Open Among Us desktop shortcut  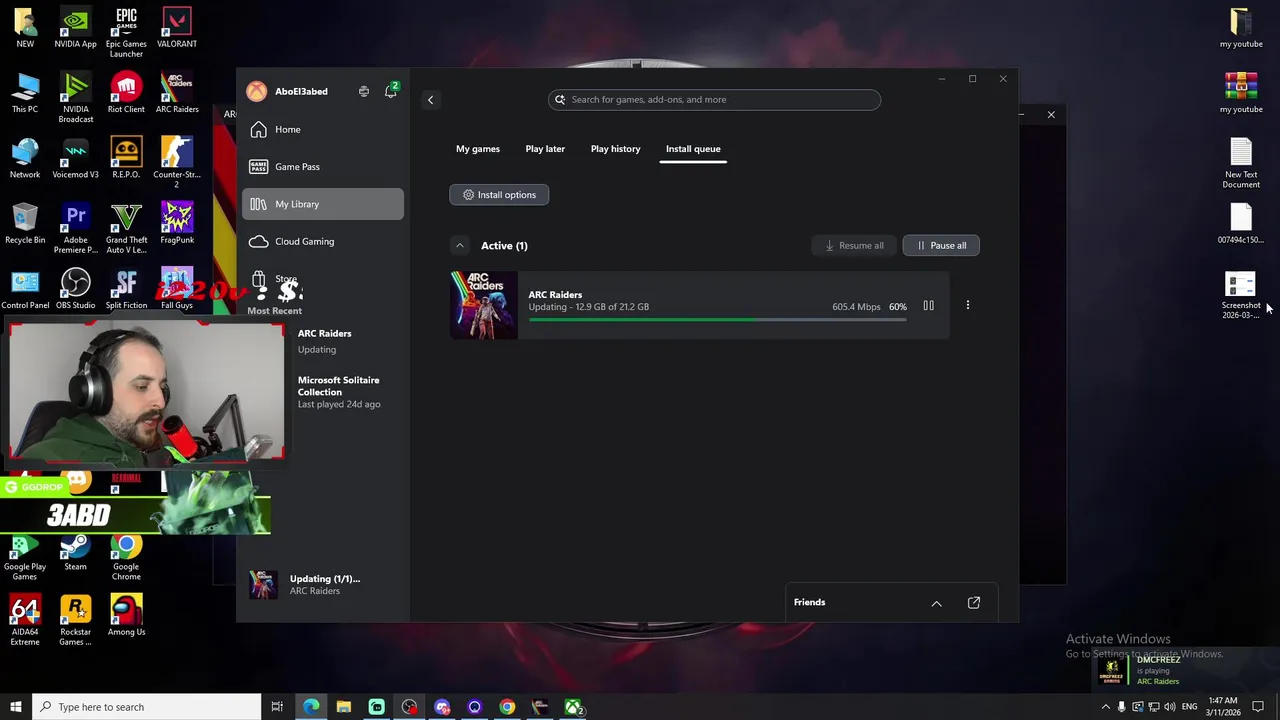126,616
